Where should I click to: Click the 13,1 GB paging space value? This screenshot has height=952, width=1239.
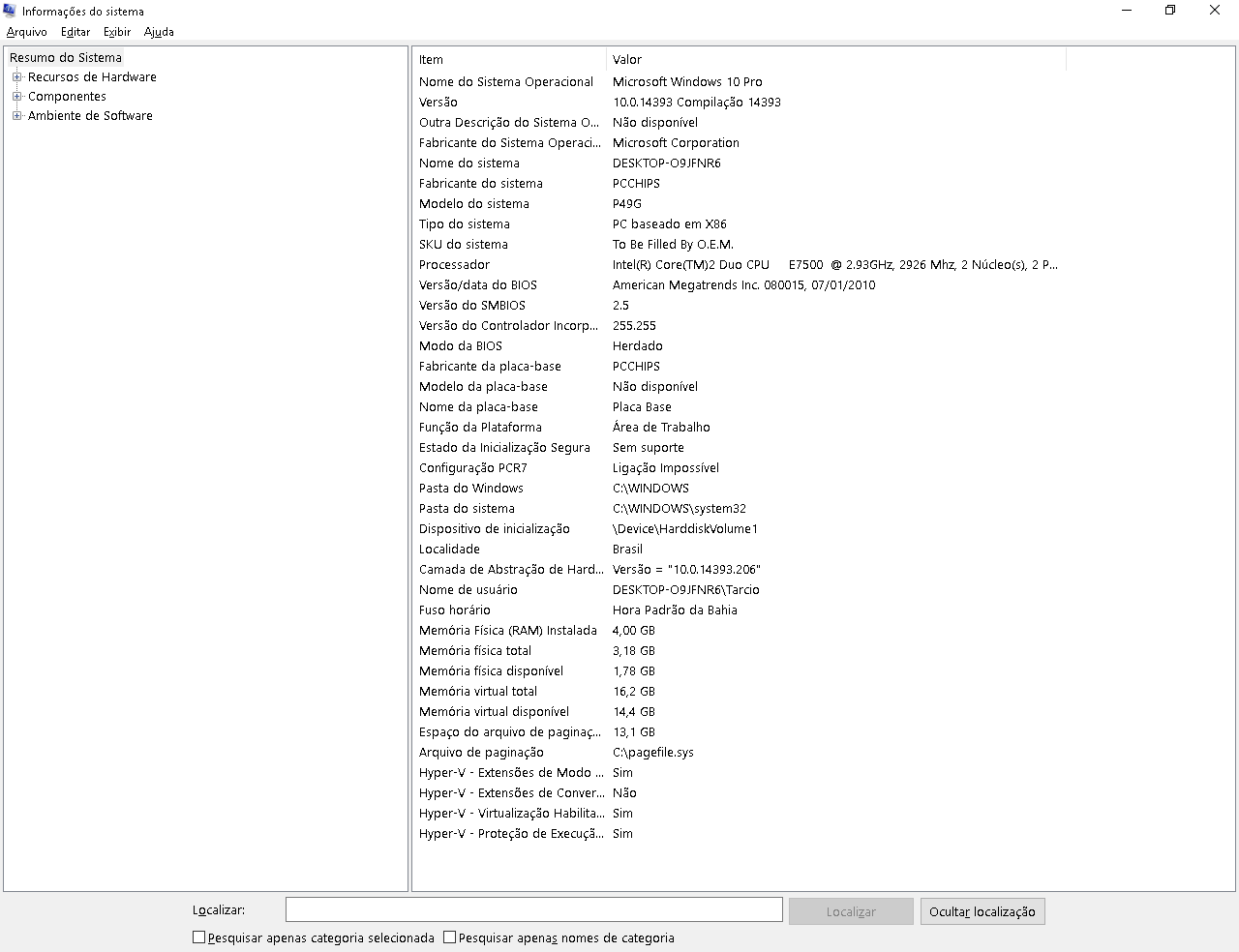tap(634, 732)
